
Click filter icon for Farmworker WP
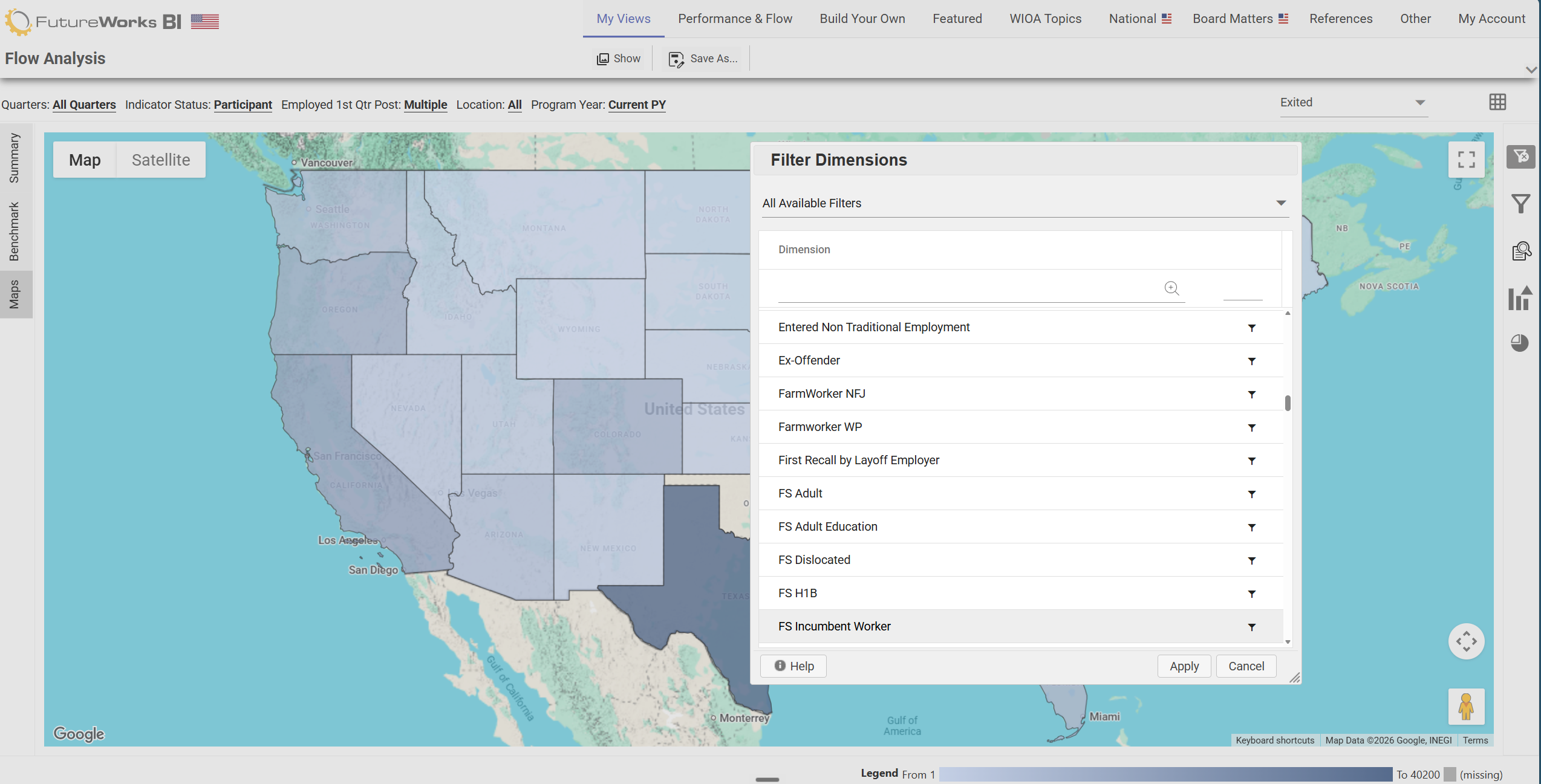[1252, 427]
